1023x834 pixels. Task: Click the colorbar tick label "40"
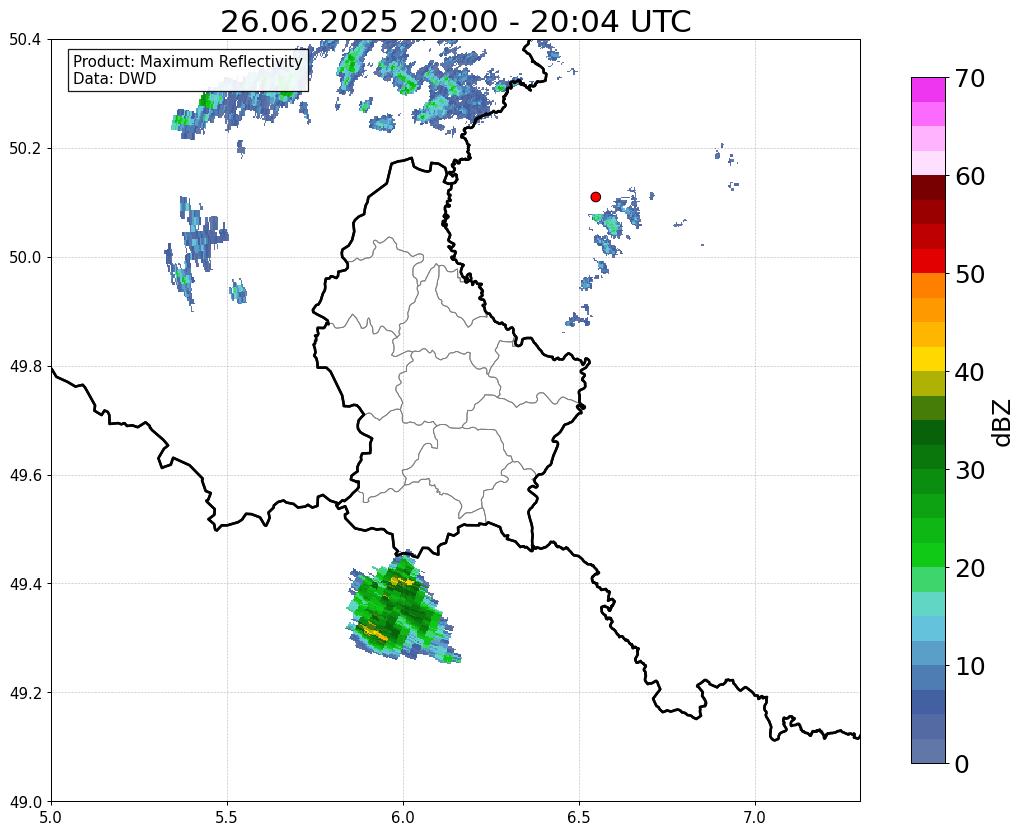click(969, 372)
